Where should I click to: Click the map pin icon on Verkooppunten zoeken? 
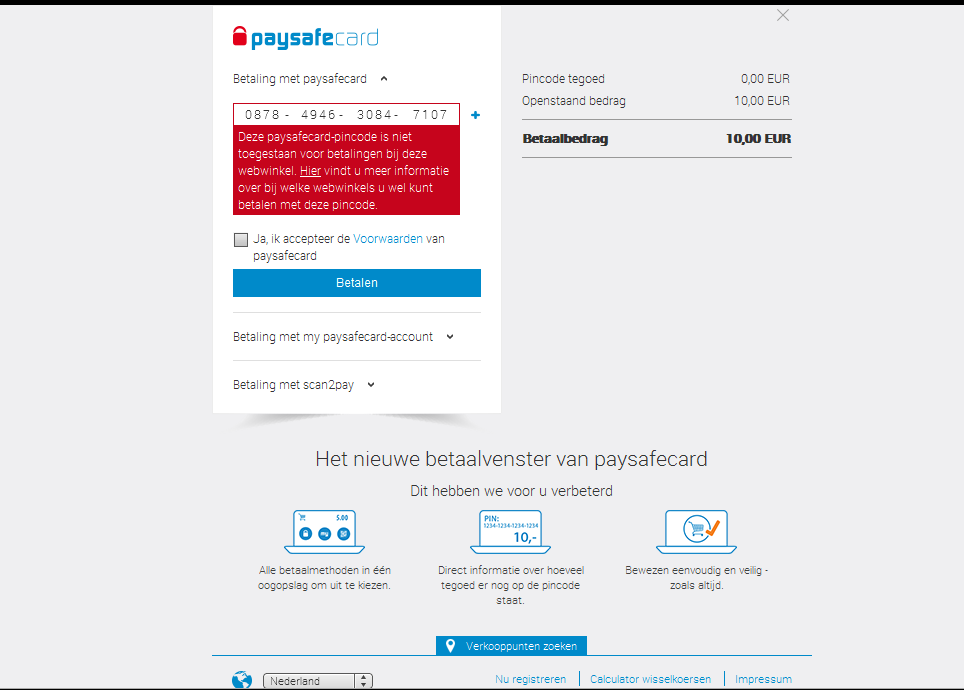click(x=450, y=646)
